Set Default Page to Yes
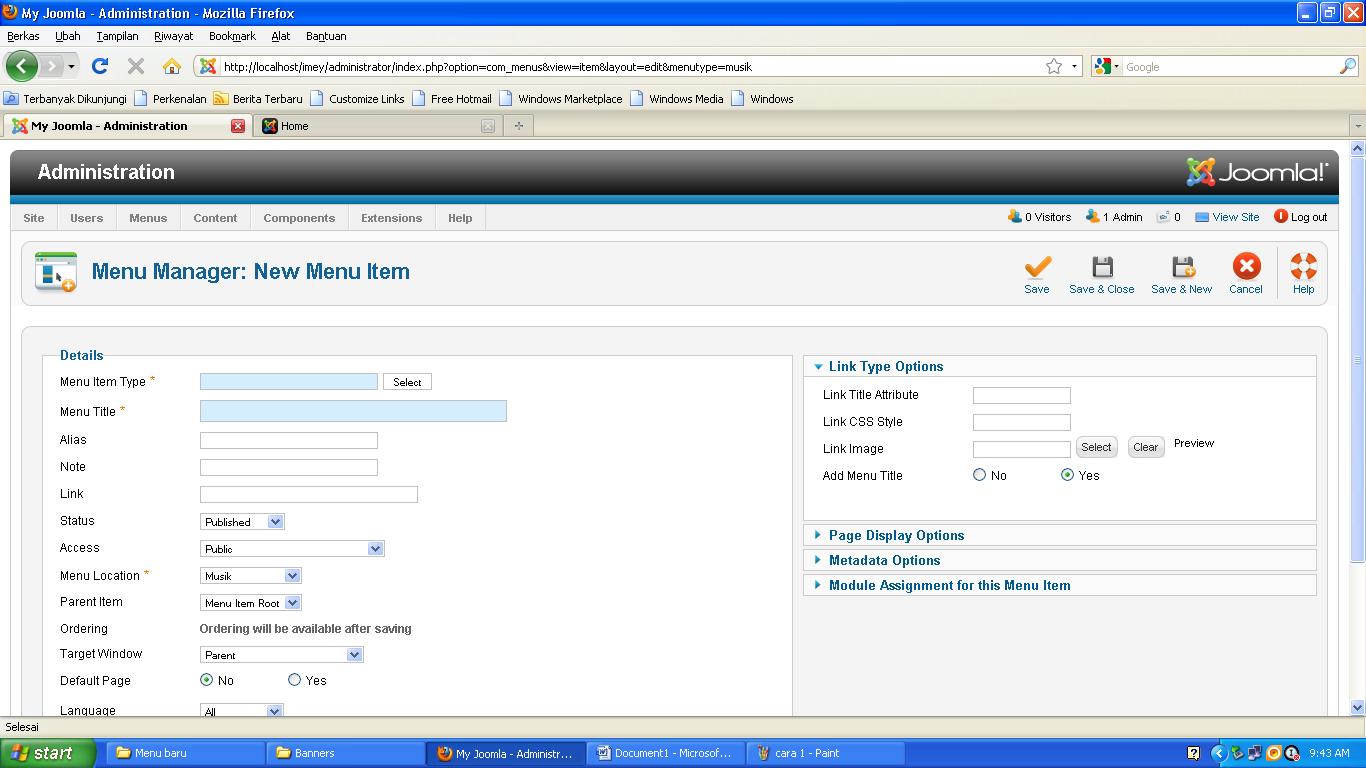This screenshot has height=768, width=1366. (294, 680)
